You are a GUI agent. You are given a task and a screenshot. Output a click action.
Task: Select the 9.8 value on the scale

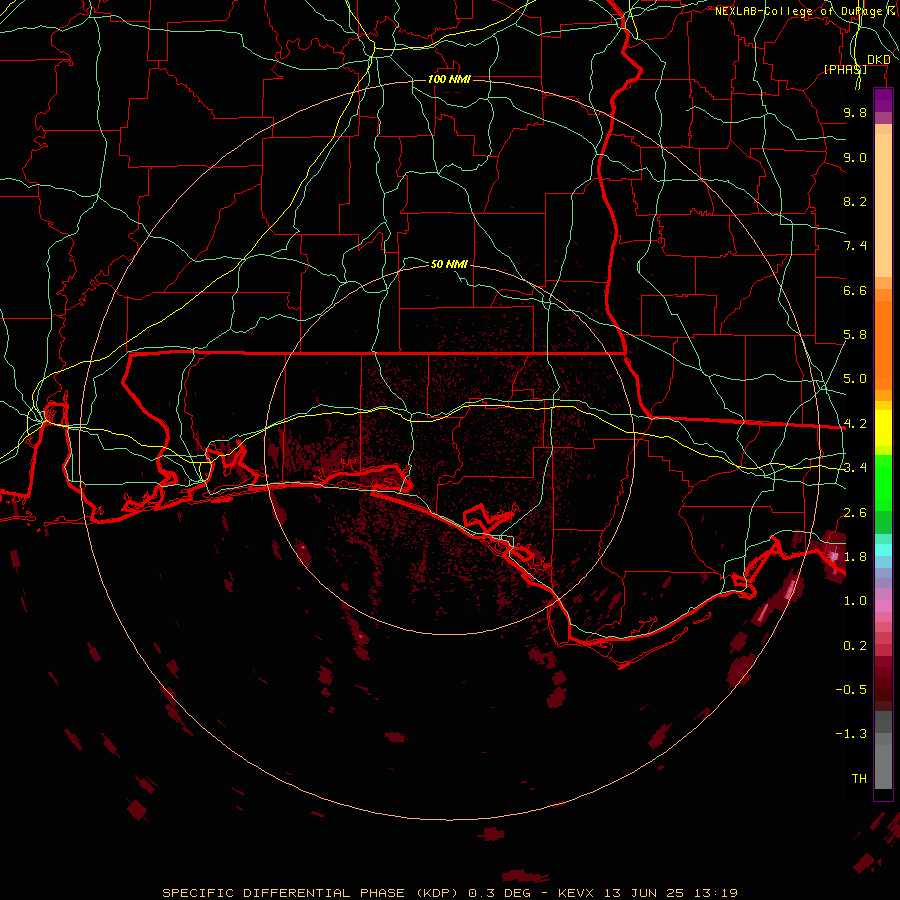(855, 112)
